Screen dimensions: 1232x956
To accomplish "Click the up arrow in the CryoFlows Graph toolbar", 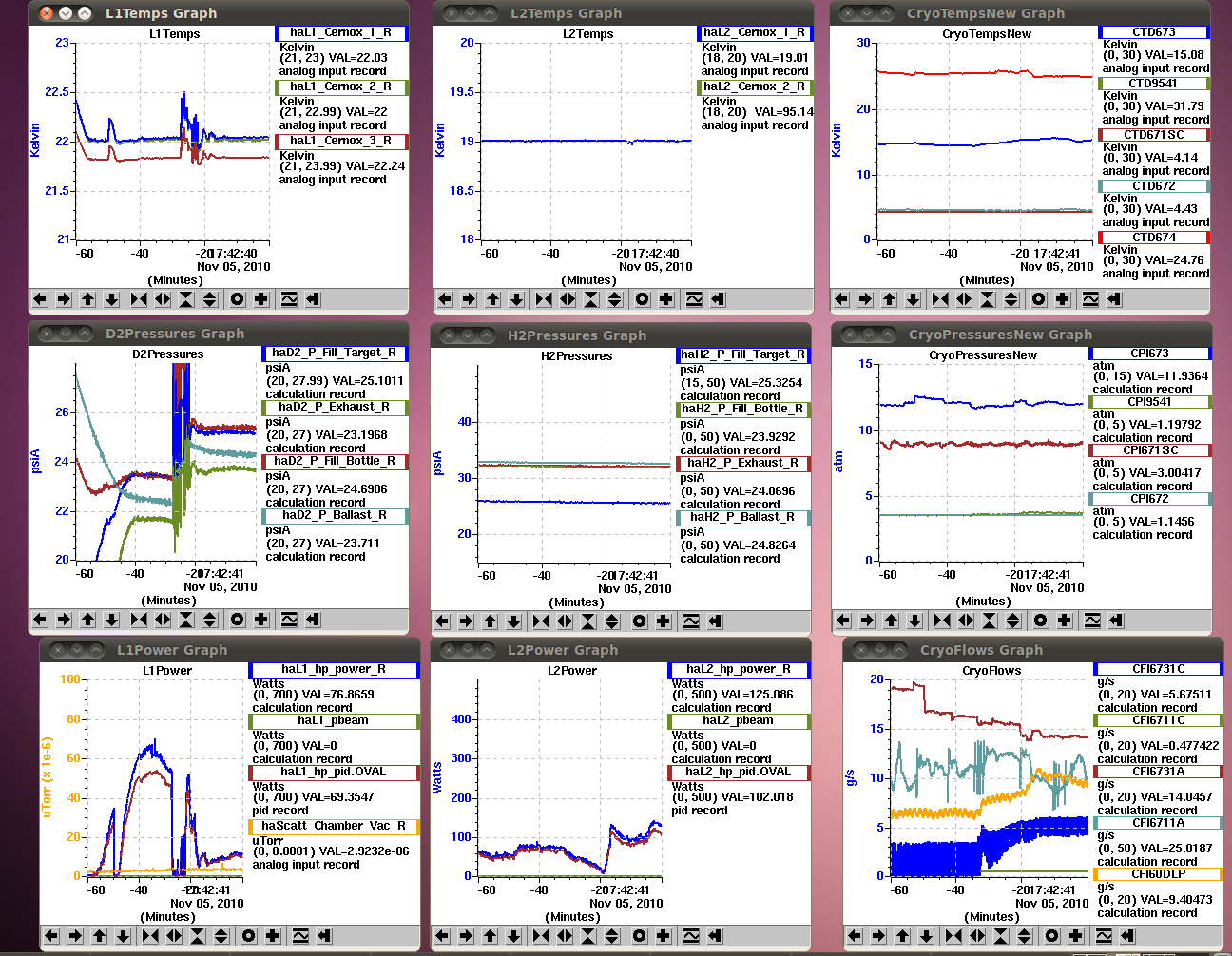I will (902, 936).
